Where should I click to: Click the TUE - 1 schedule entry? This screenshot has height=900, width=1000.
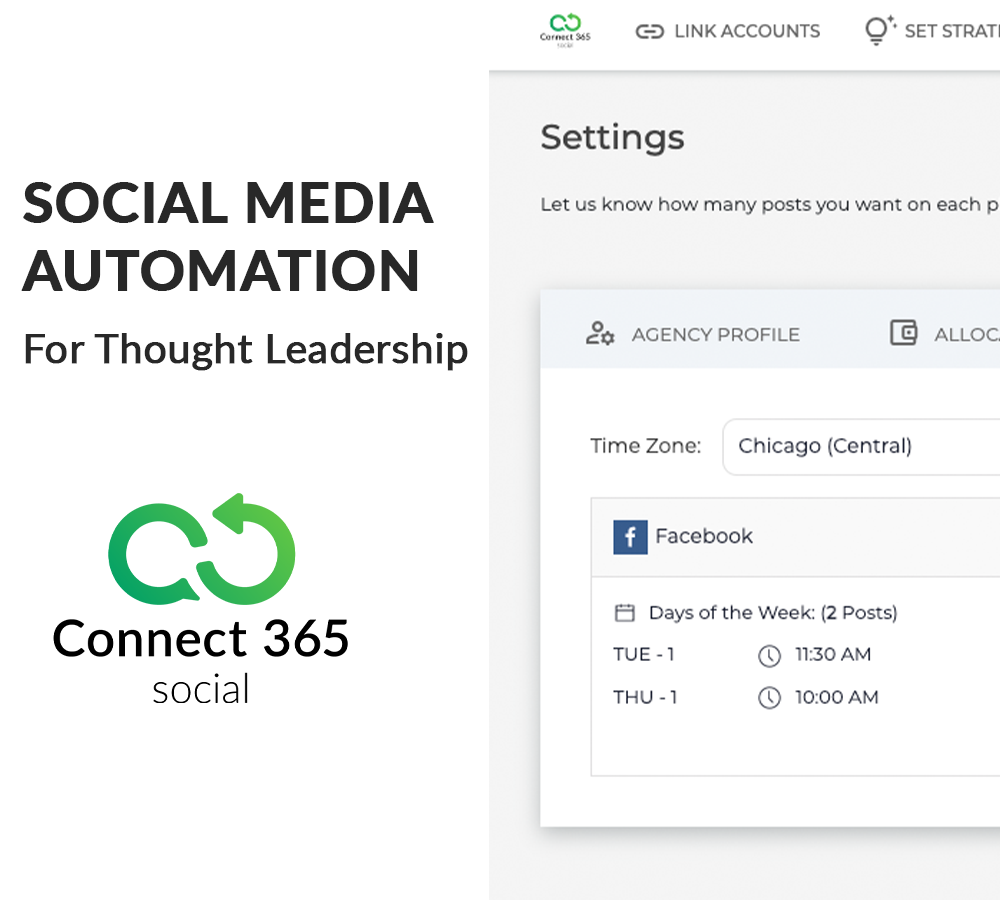[x=644, y=655]
